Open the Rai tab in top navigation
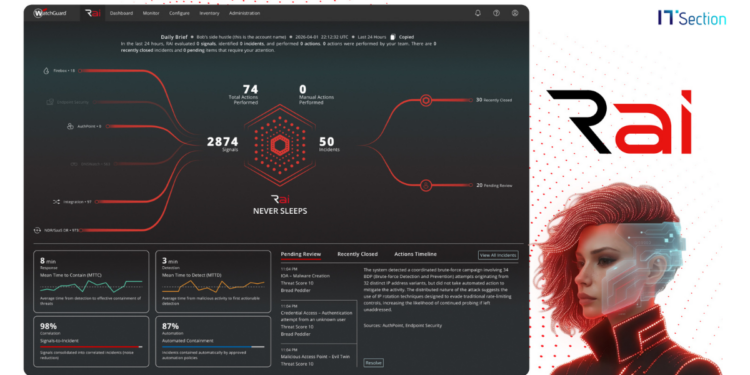 pos(93,13)
